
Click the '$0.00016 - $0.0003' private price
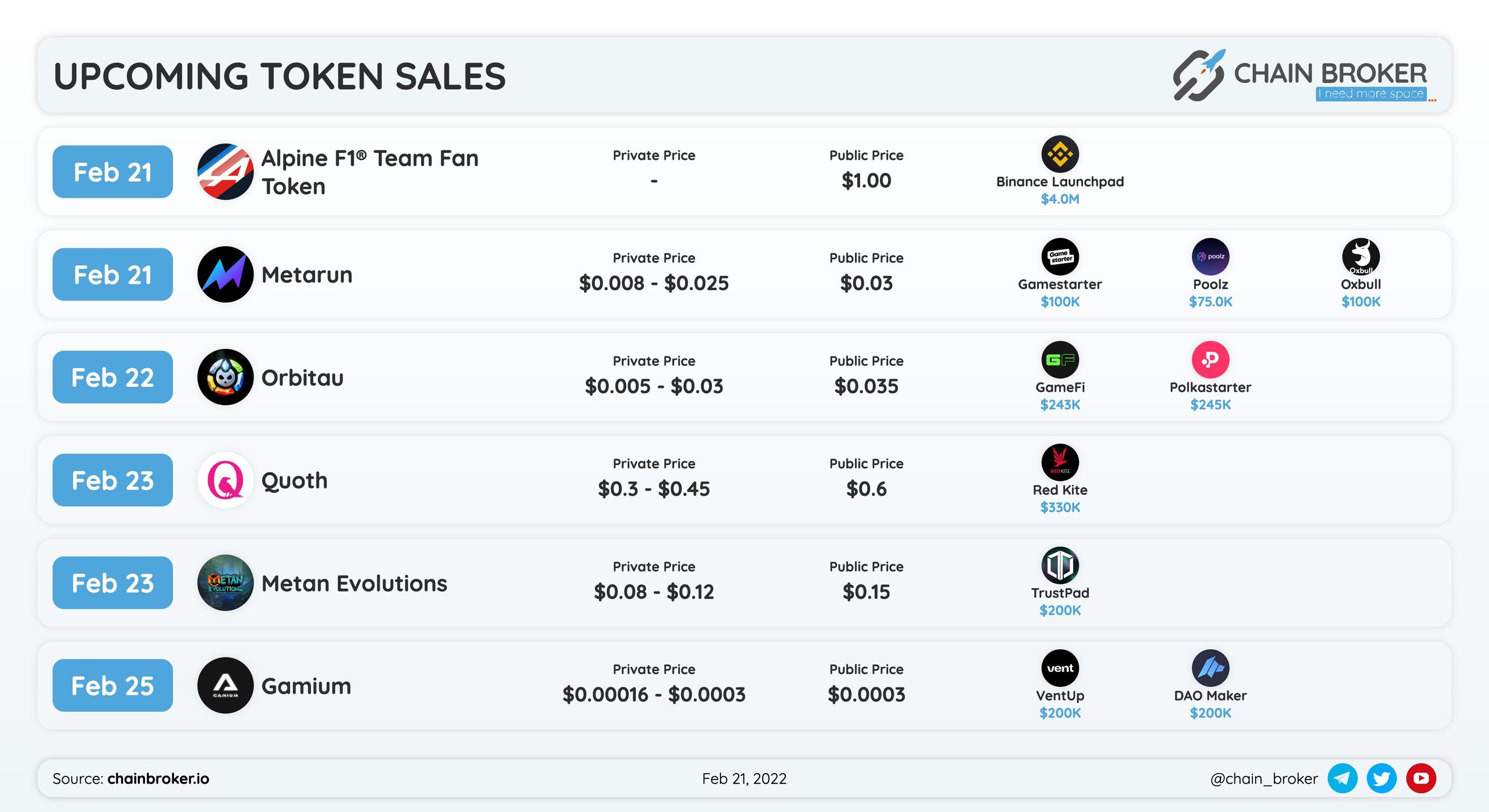coord(654,695)
